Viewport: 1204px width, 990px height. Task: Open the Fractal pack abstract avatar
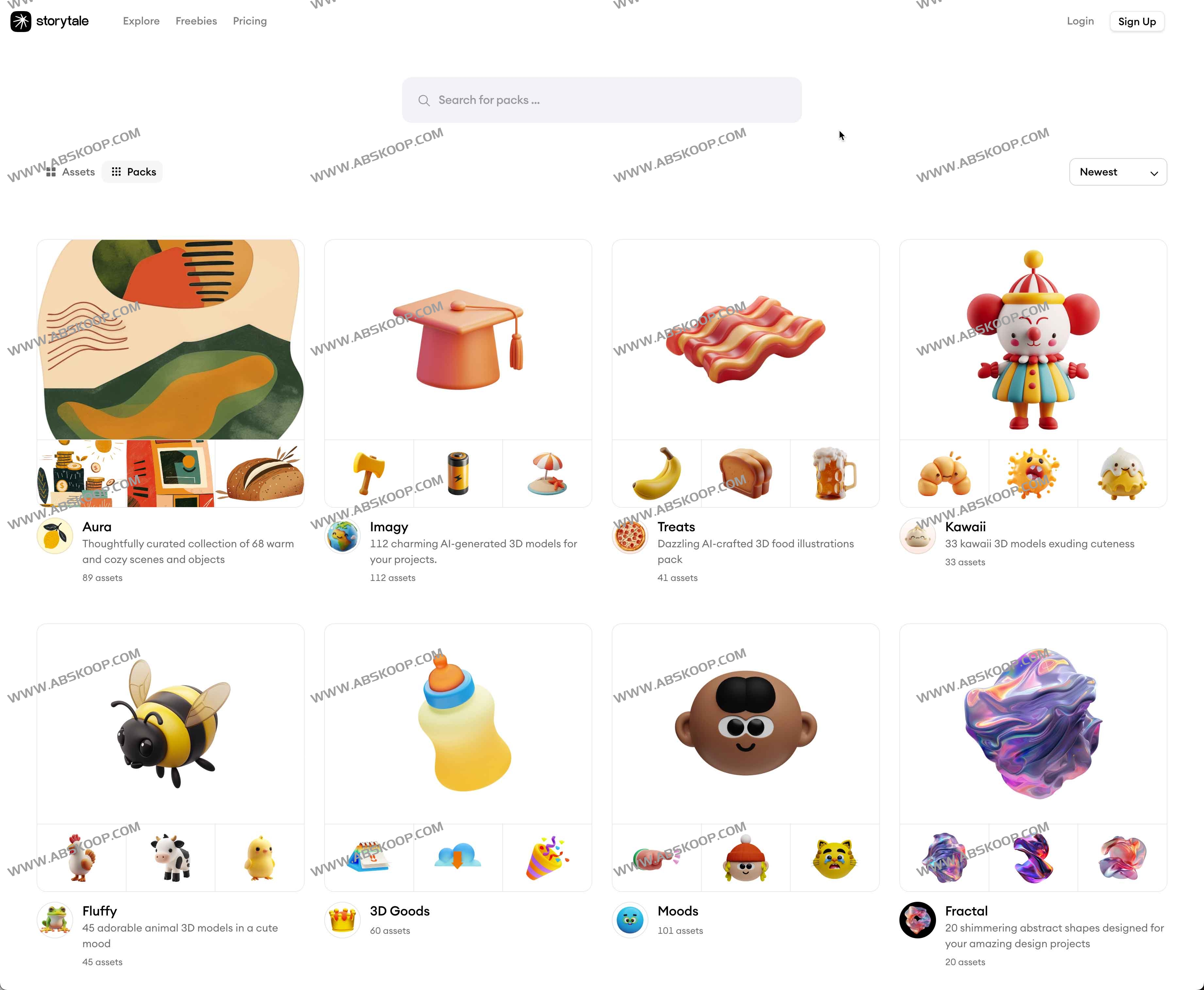coord(918,920)
